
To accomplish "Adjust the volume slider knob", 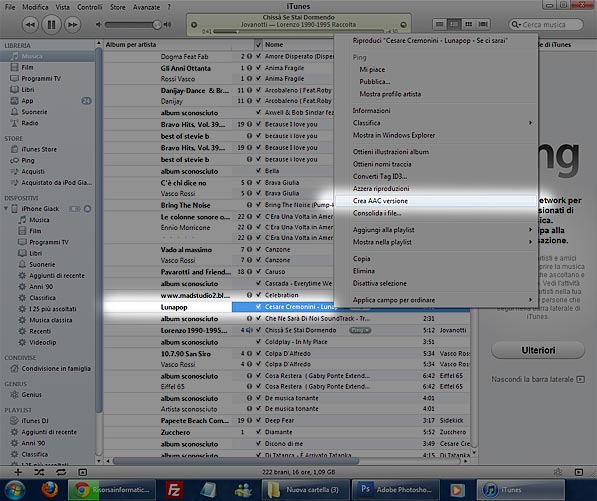I will 156,25.
